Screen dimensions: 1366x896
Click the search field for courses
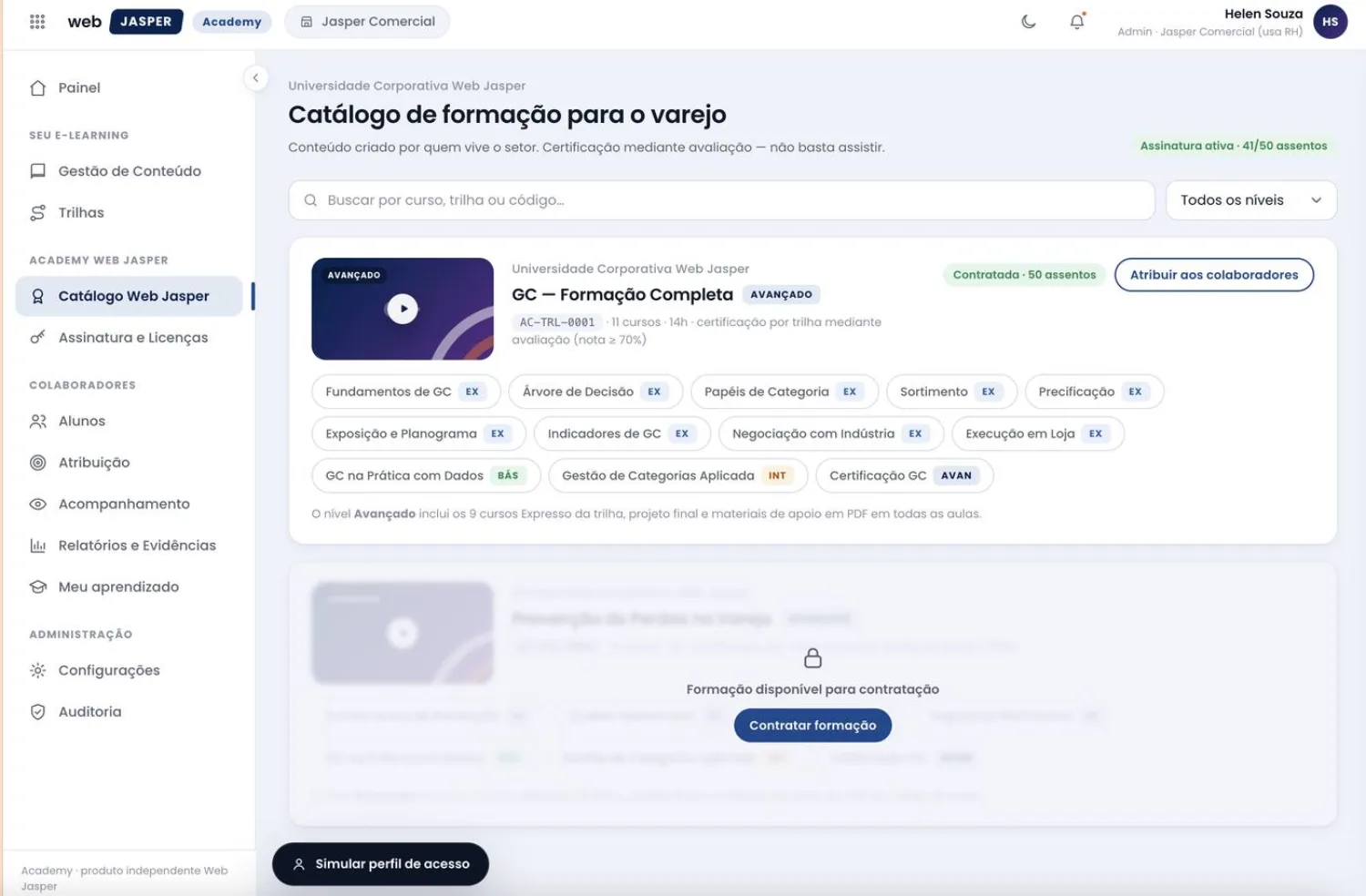click(x=721, y=200)
